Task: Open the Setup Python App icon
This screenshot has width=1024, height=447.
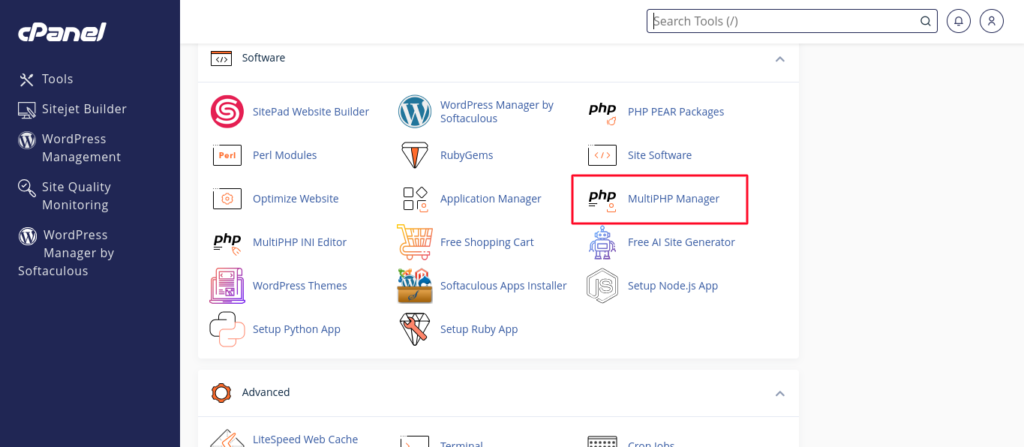Action: click(x=227, y=329)
